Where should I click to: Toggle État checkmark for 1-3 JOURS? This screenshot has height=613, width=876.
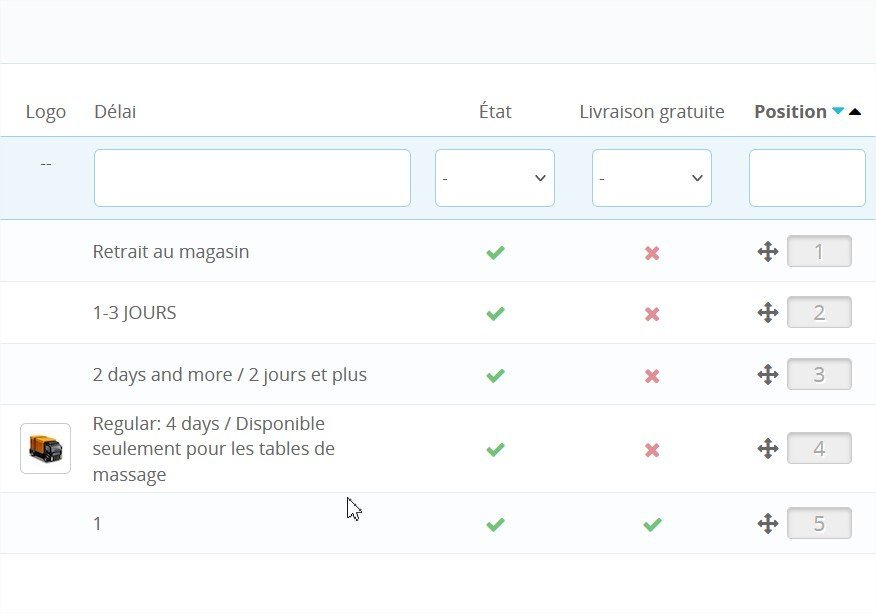495,313
